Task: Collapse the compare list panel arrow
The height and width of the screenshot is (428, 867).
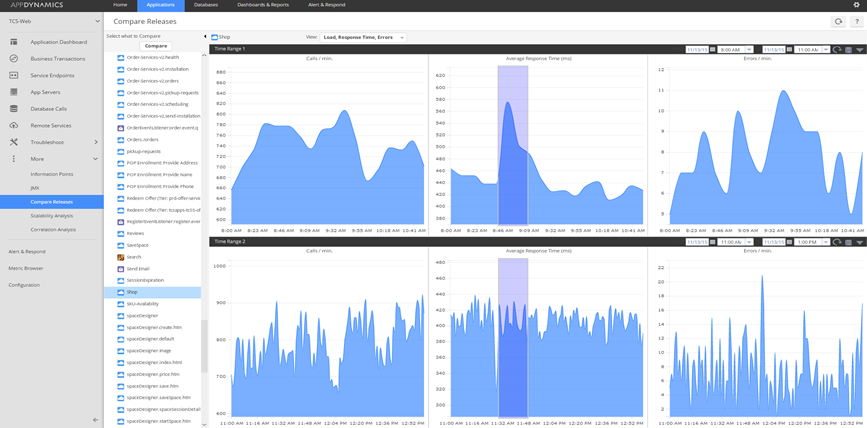Action: (x=205, y=36)
